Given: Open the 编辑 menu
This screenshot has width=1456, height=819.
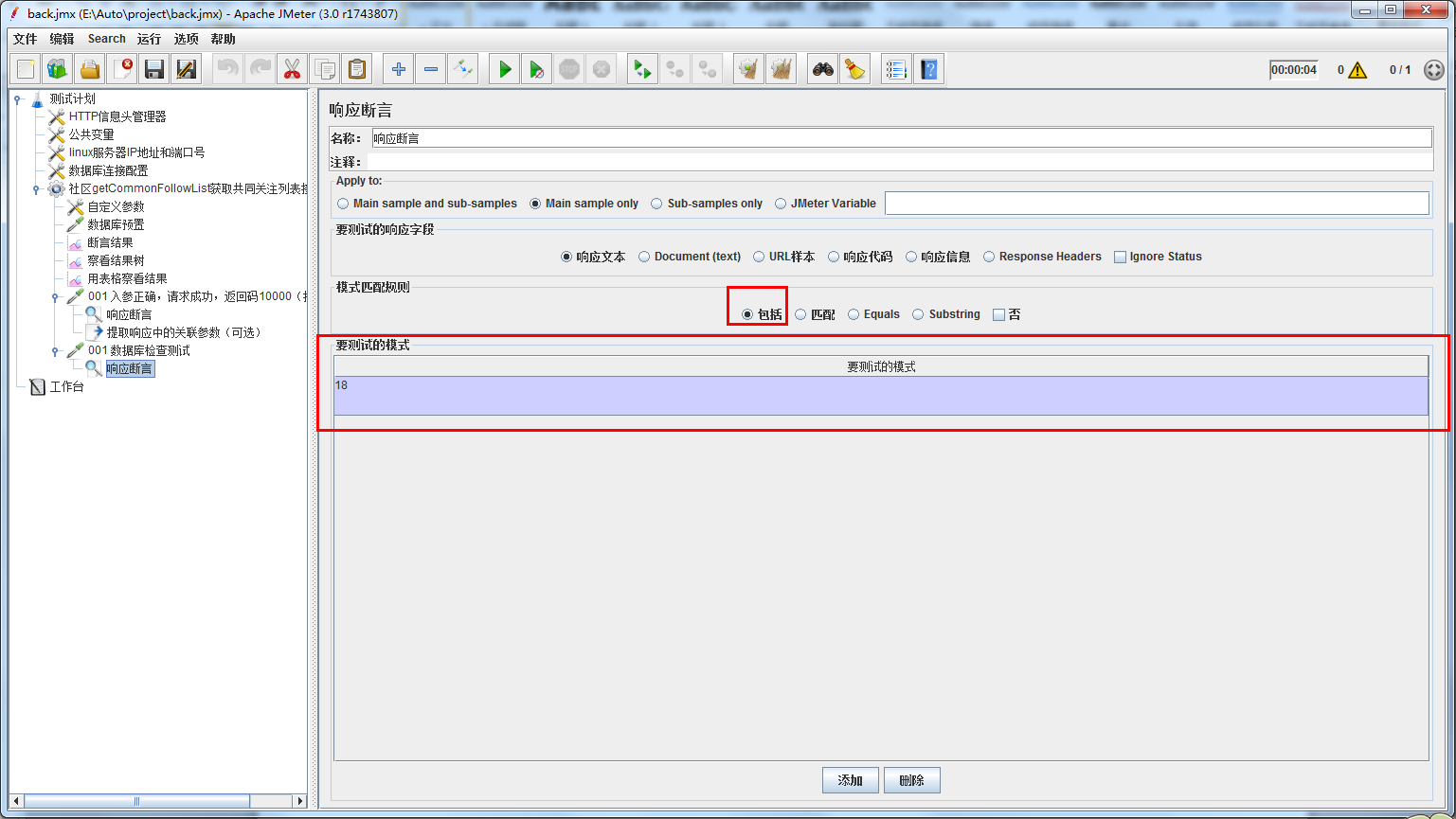Looking at the screenshot, I should tap(62, 39).
